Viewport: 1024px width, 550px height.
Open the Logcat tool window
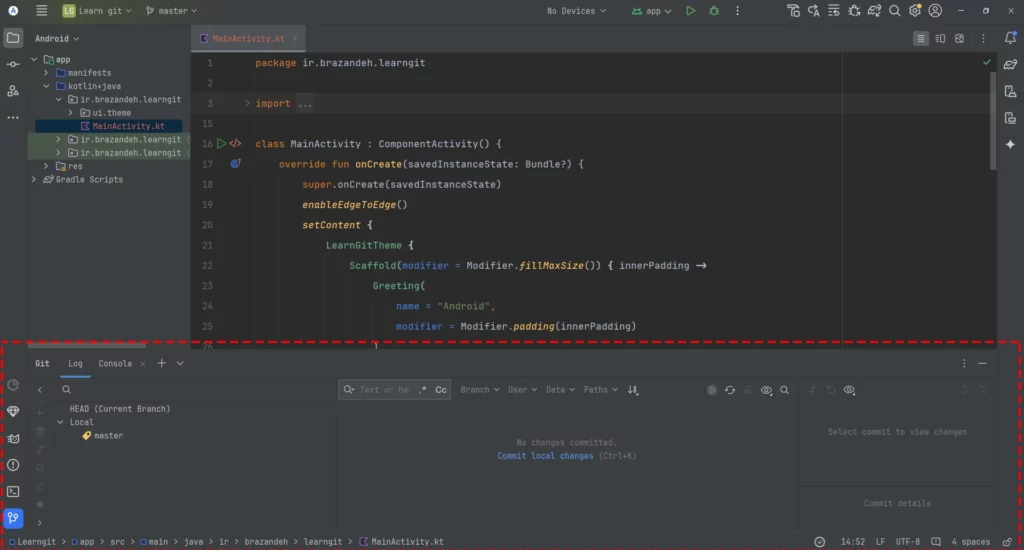point(13,438)
